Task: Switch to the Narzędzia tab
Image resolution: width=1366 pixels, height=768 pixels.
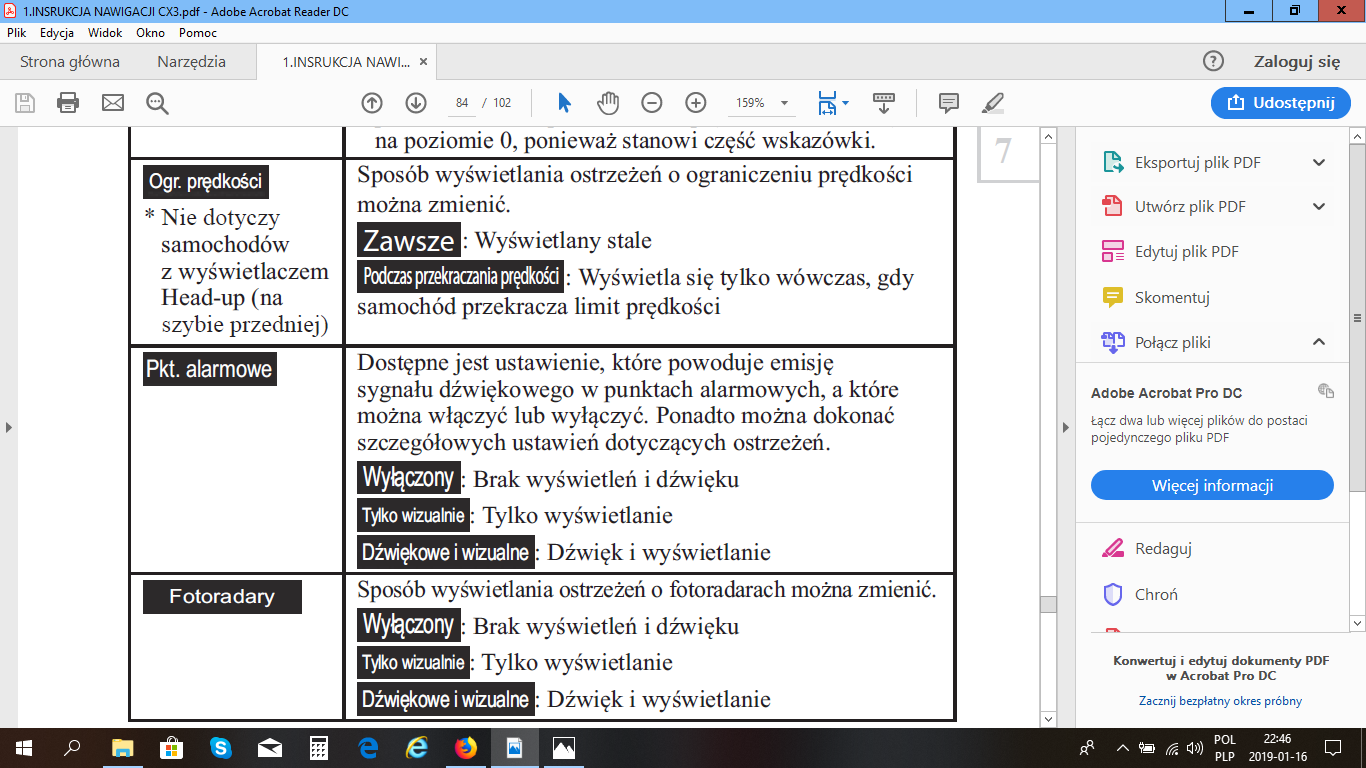Action: point(191,62)
